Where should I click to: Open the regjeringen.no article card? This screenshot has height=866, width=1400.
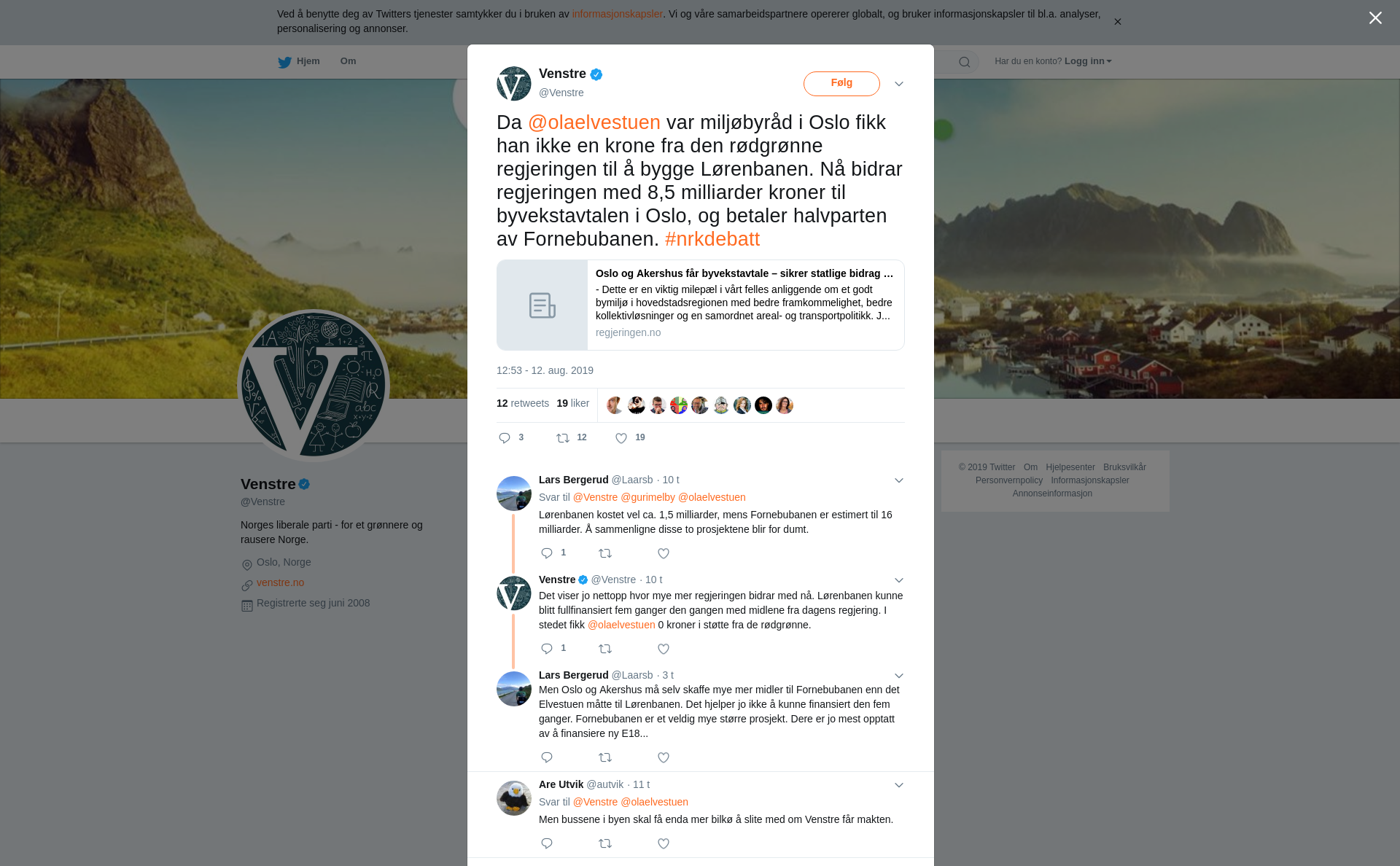pos(700,305)
